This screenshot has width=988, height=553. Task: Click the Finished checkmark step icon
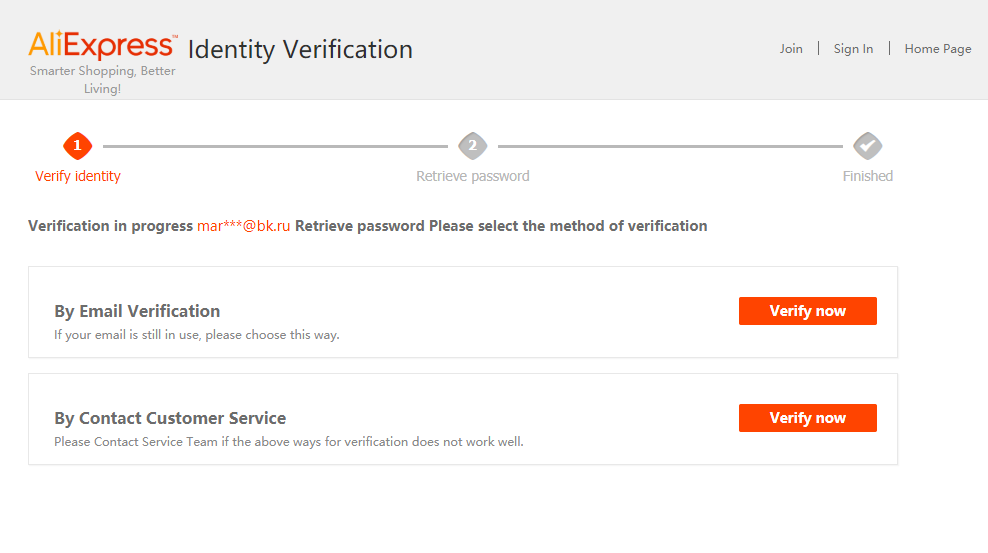pyautogui.click(x=868, y=146)
